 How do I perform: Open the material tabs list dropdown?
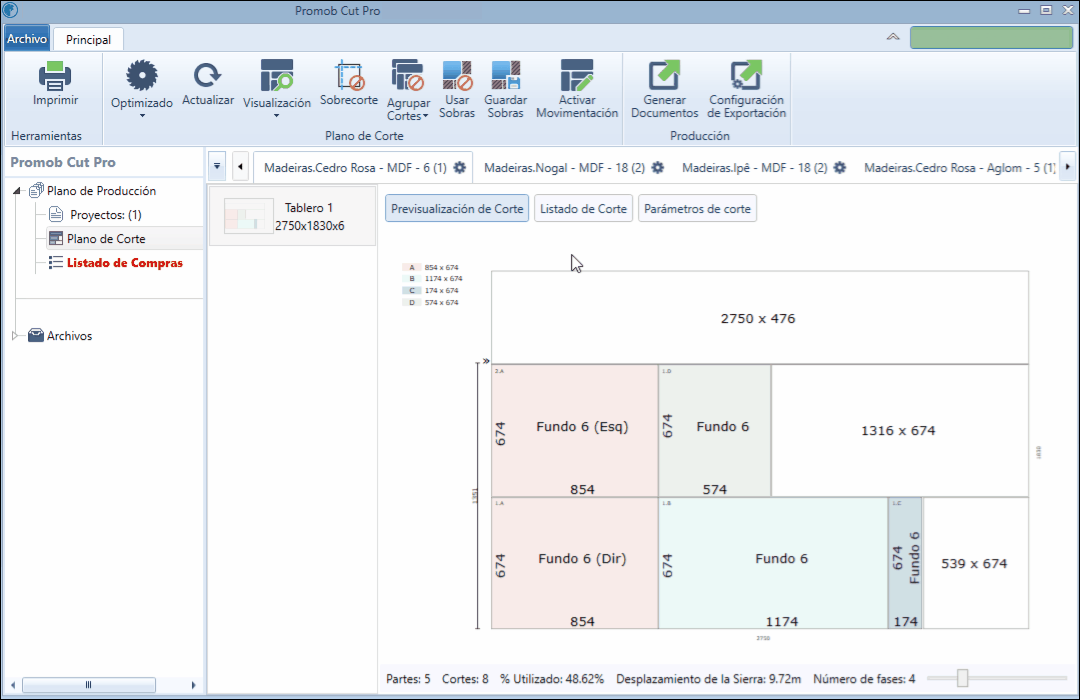(x=217, y=166)
